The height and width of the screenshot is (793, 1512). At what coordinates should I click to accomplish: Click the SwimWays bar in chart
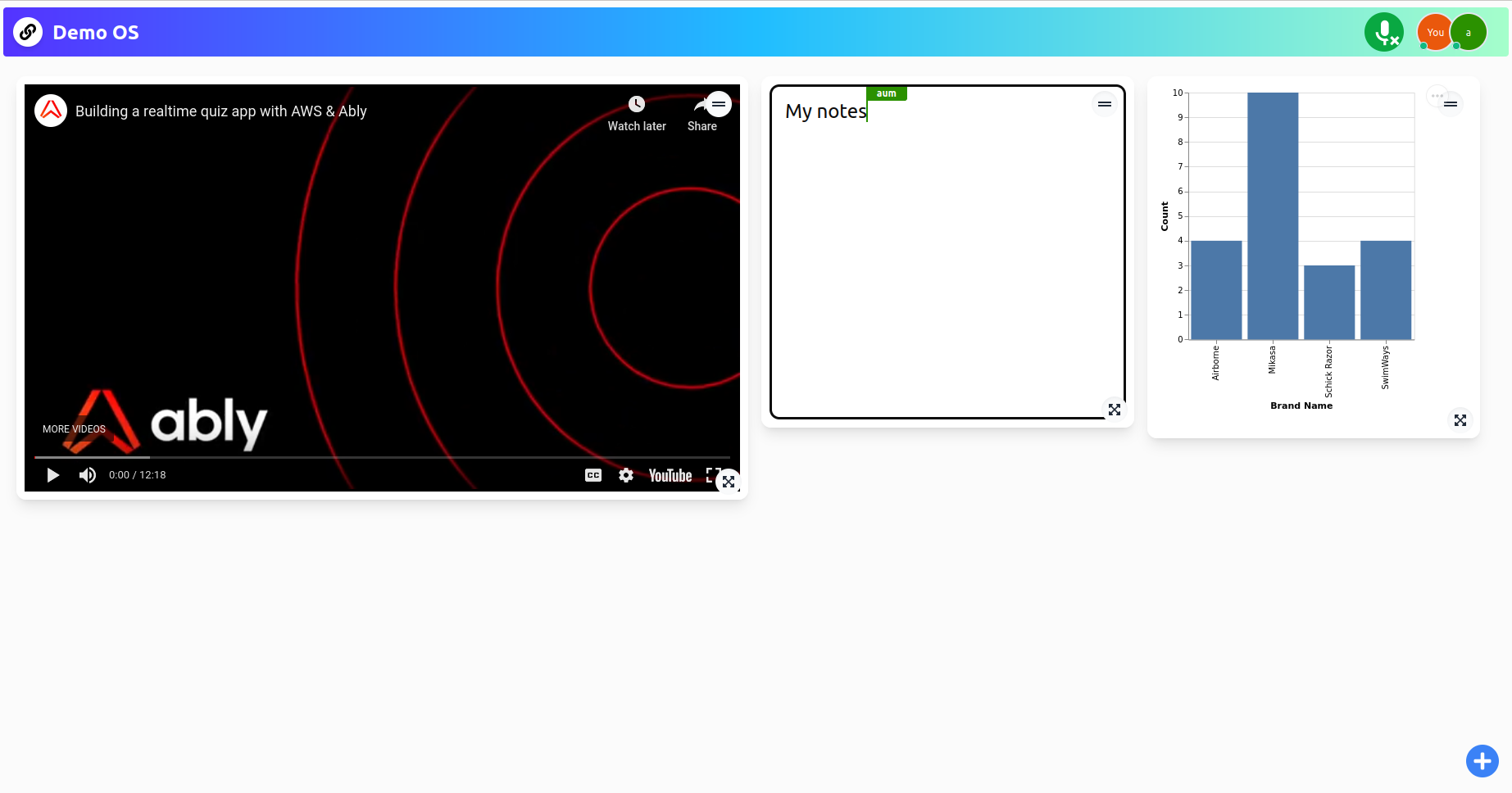[1386, 290]
